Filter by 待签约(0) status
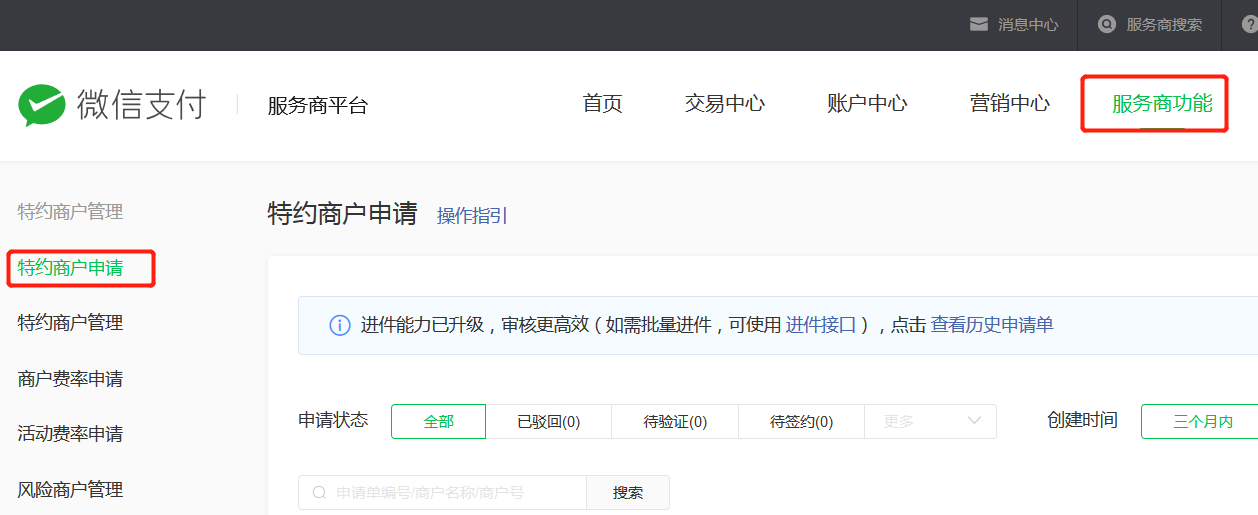1258x515 pixels. pos(801,422)
